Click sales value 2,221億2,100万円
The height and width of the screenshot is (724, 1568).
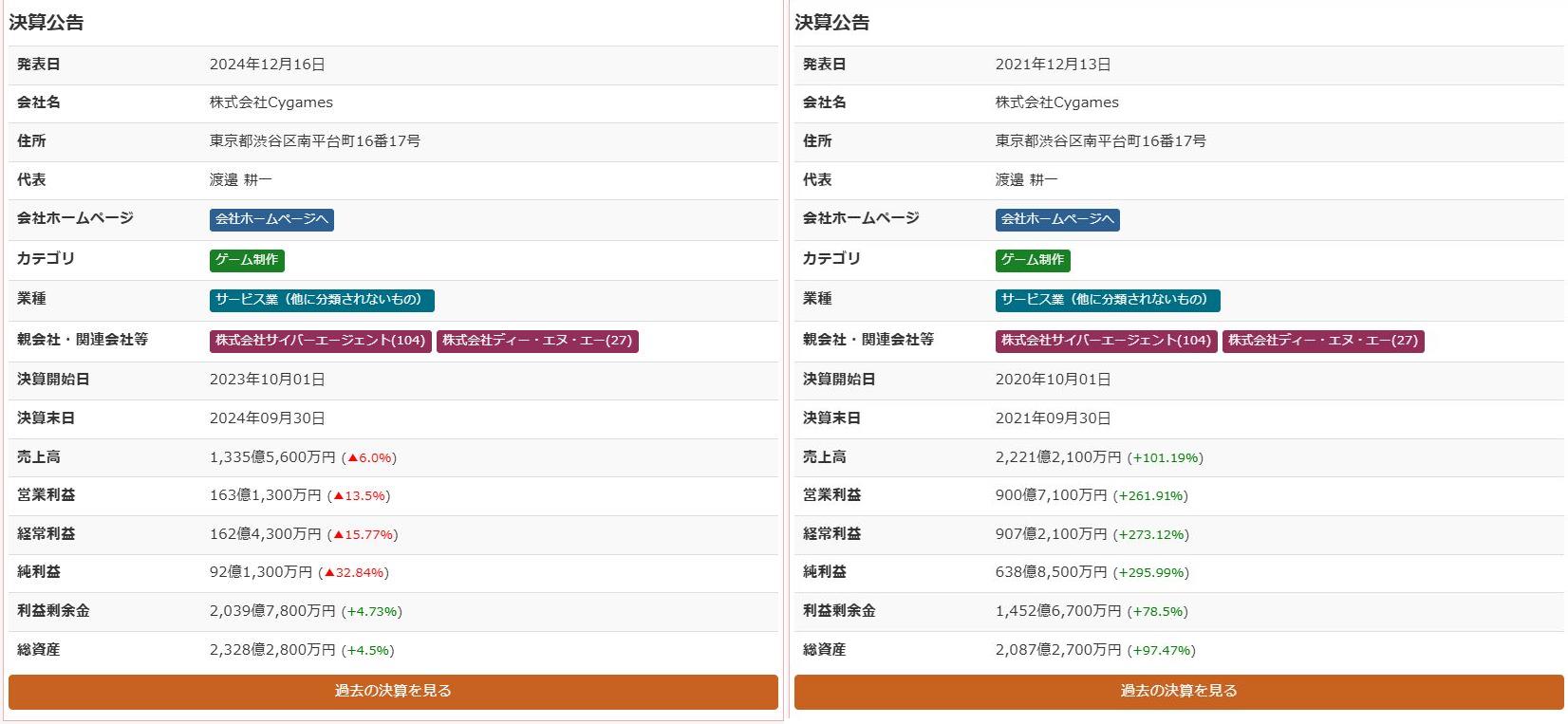pos(1058,457)
